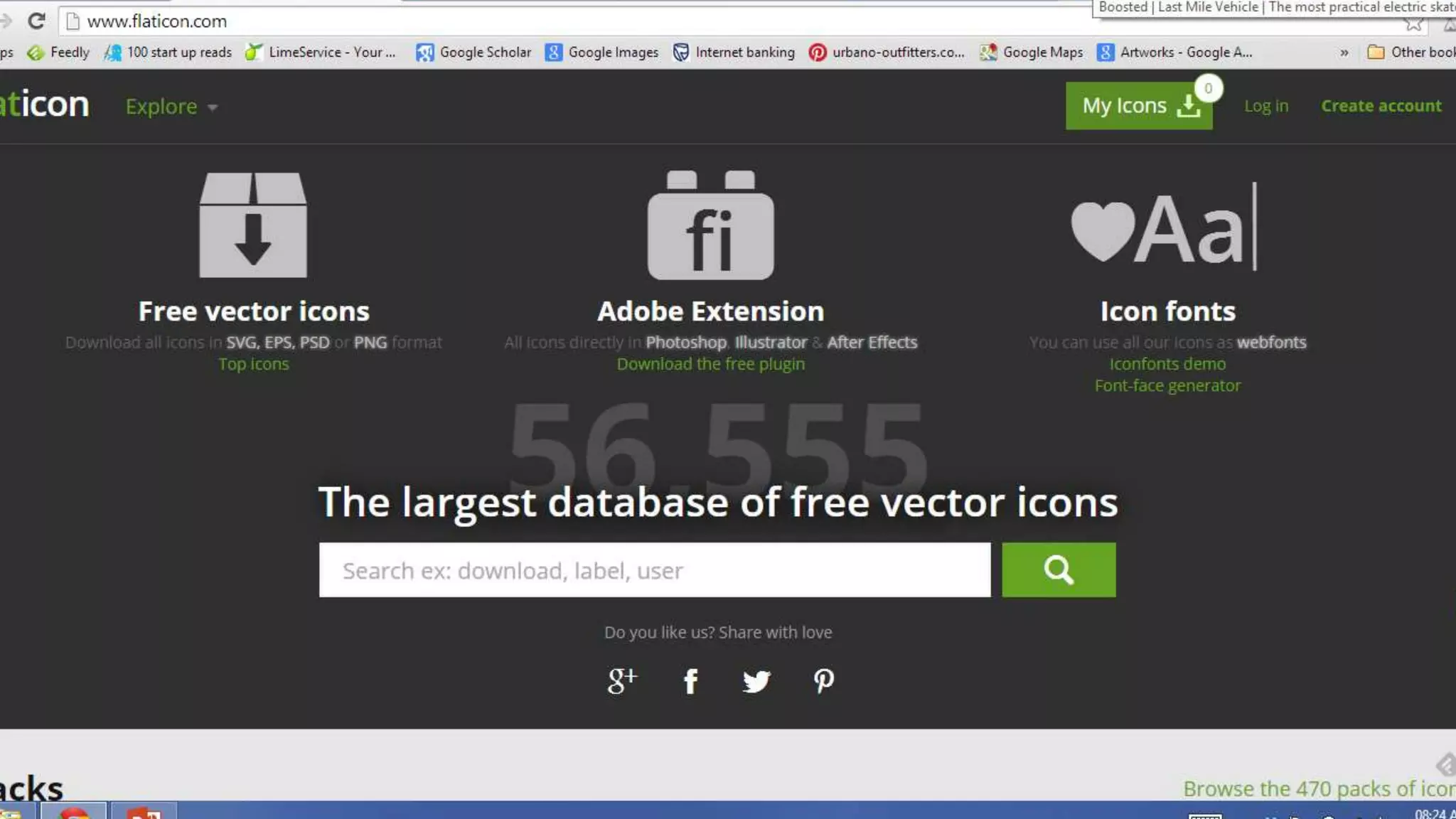Open the Top icons link
Image resolution: width=1456 pixels, height=819 pixels.
click(x=254, y=364)
